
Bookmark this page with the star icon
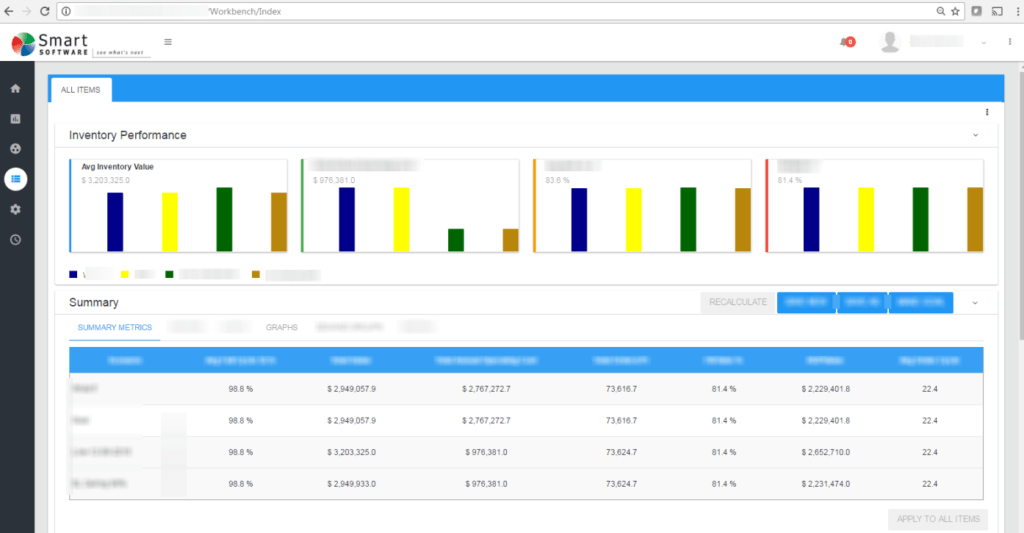click(955, 11)
